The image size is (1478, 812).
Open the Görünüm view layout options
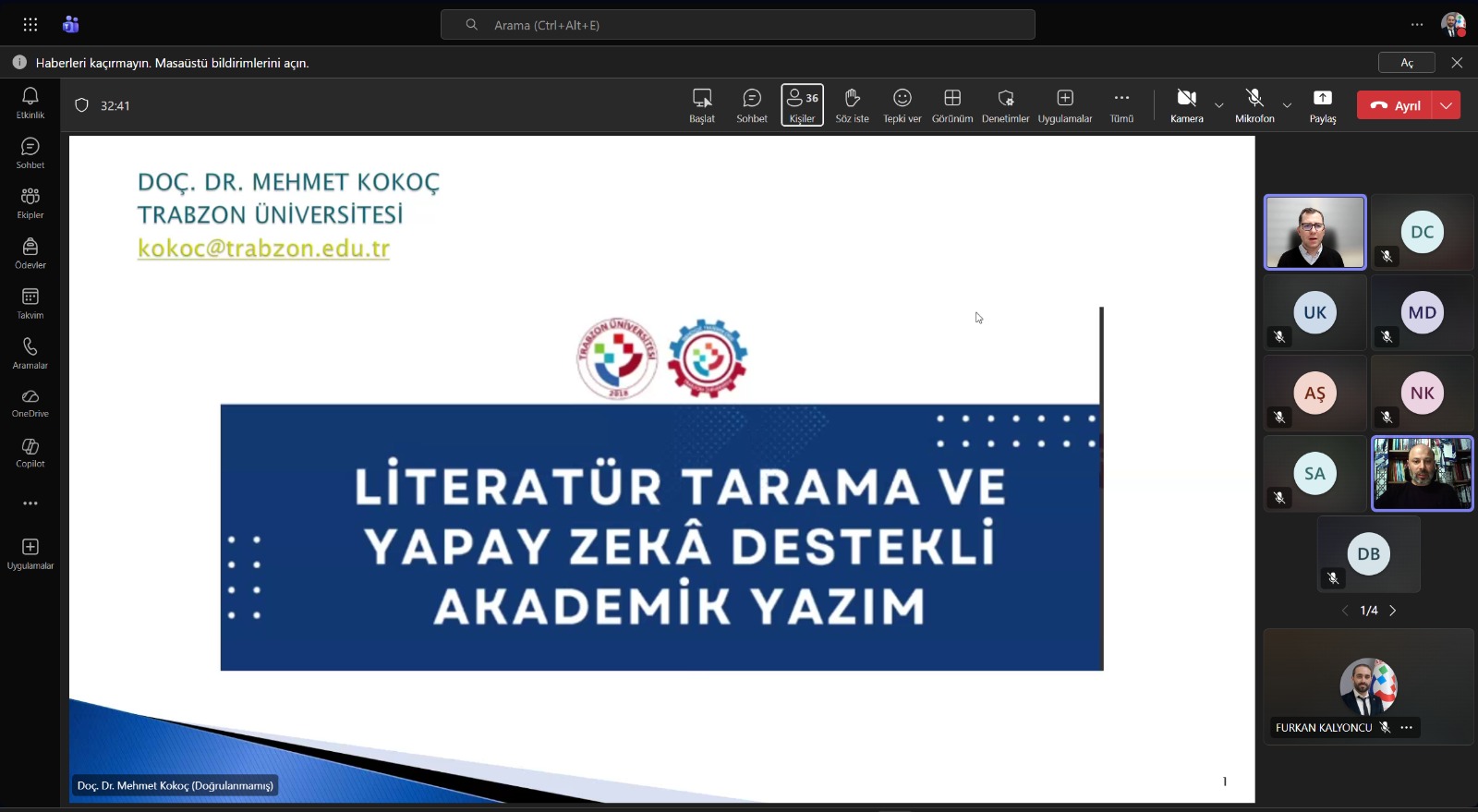click(x=951, y=105)
